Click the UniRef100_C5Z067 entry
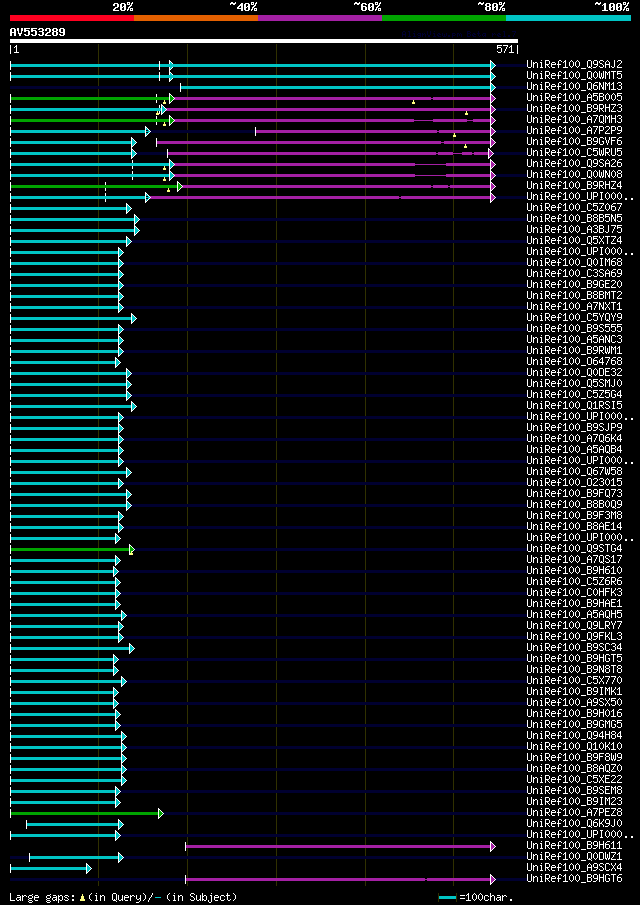Viewport: 640px width, 905px height. tap(575, 207)
